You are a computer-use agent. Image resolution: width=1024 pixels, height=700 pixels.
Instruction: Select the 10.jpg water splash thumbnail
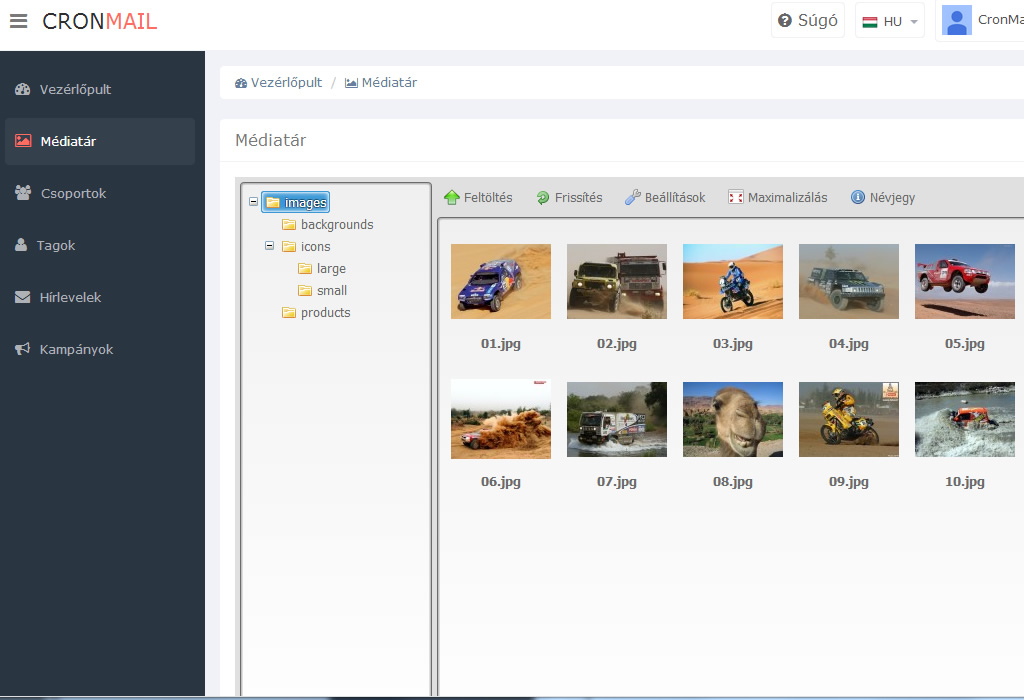pos(965,419)
